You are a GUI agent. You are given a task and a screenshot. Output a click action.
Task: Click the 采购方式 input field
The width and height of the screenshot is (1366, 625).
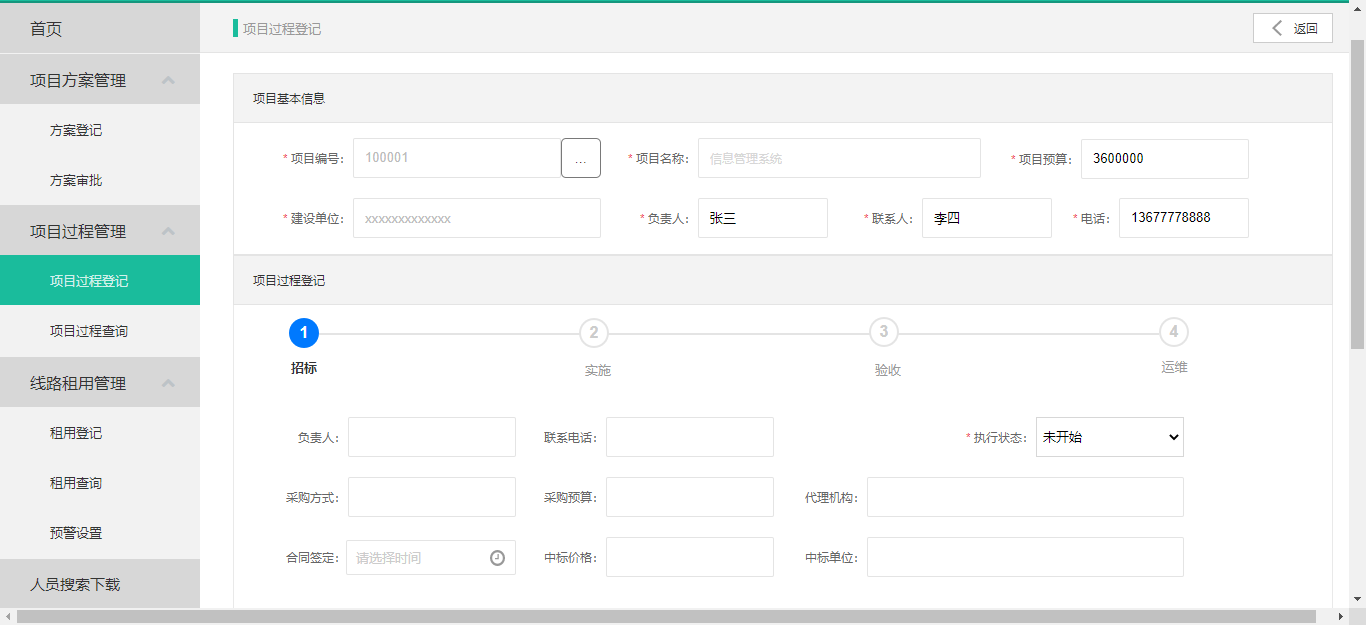coord(432,497)
